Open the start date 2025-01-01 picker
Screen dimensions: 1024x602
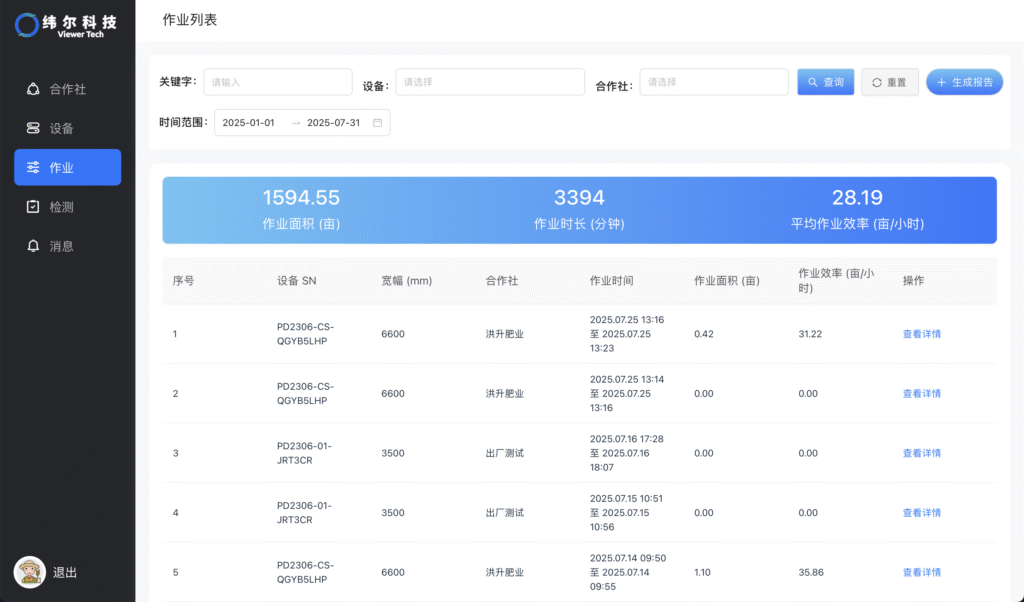(x=249, y=123)
